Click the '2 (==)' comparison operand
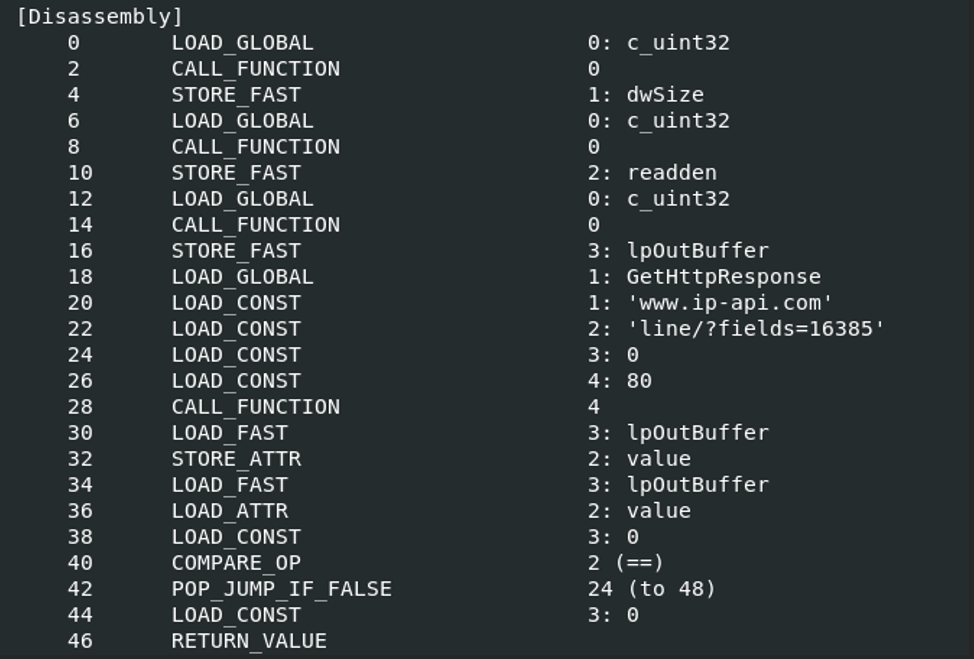Viewport: 974px width, 659px height. pyautogui.click(x=626, y=563)
